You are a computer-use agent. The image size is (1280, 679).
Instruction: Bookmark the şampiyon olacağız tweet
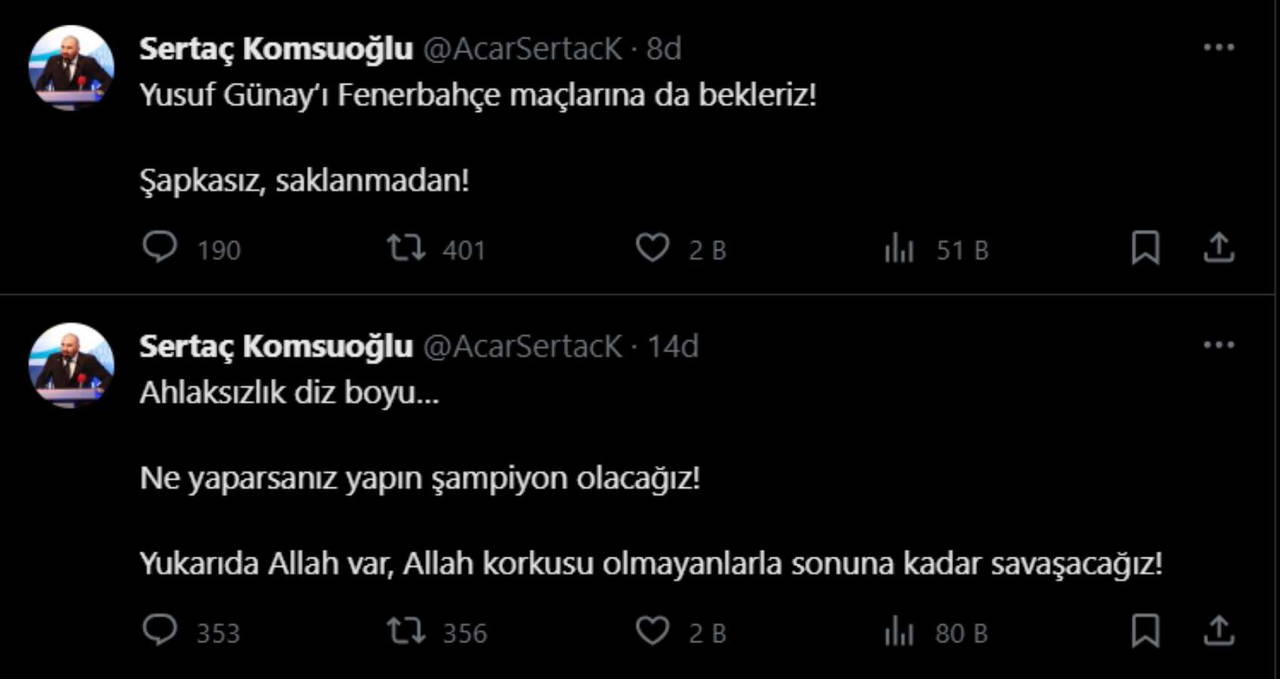1145,631
